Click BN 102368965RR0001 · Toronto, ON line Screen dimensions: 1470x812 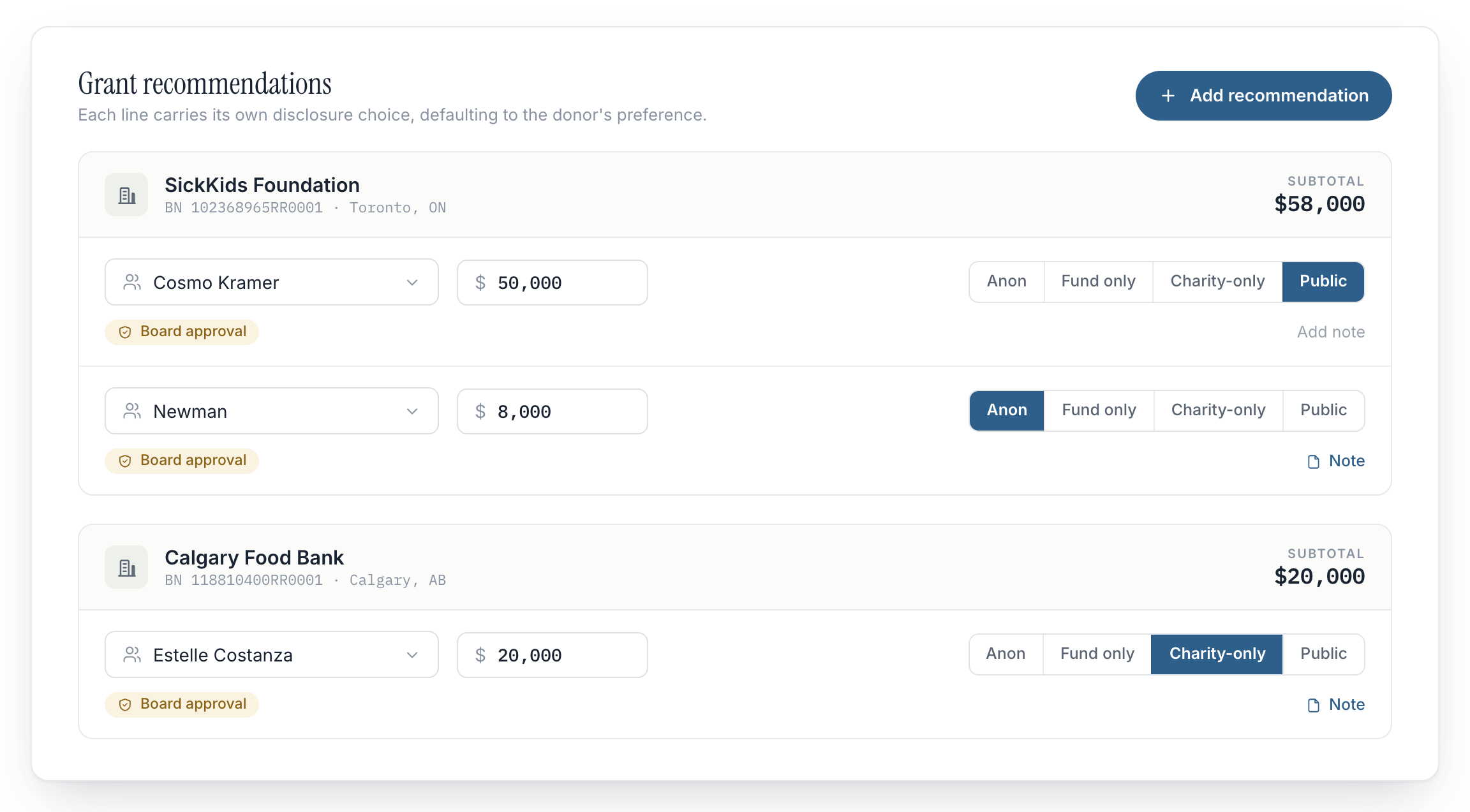click(x=305, y=208)
